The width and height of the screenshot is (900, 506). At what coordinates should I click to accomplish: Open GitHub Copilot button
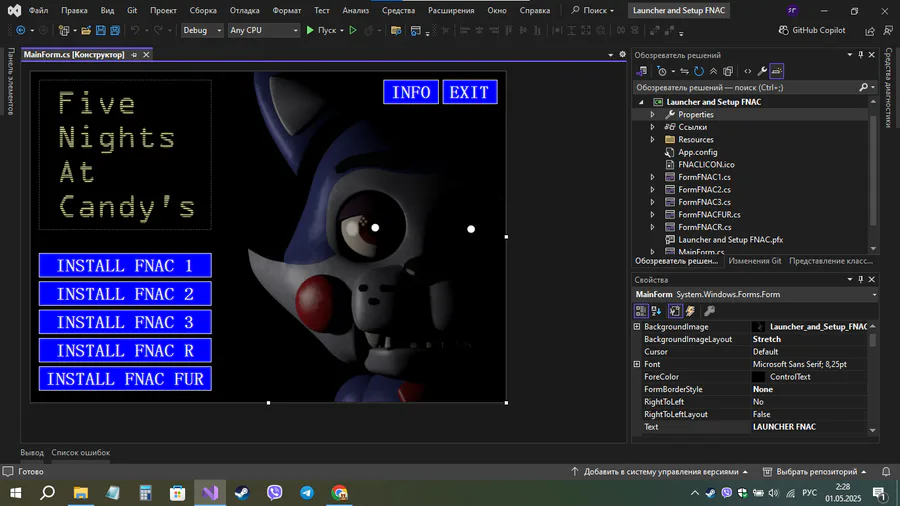click(812, 30)
